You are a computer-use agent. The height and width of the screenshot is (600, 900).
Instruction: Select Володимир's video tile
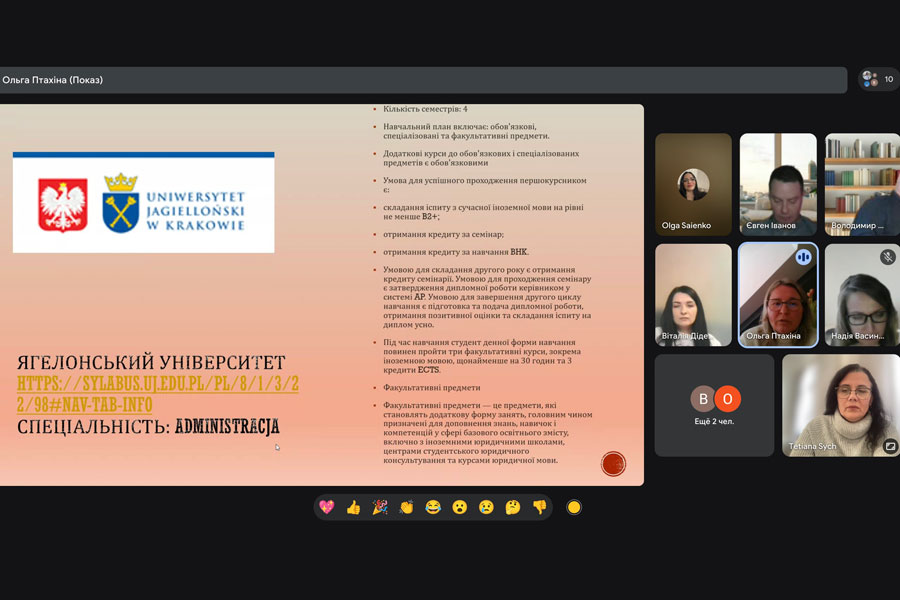click(x=862, y=184)
